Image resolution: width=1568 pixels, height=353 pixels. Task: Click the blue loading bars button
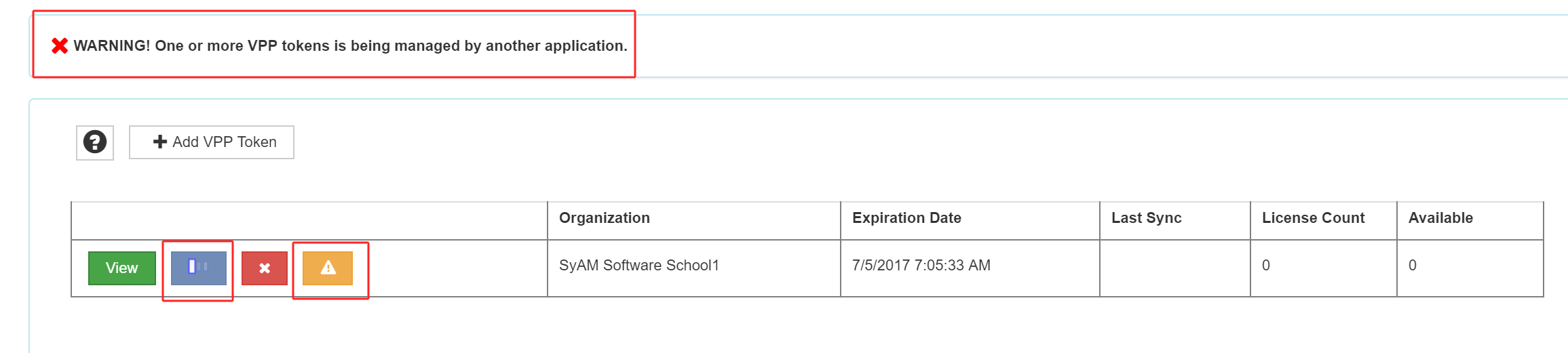[x=198, y=268]
